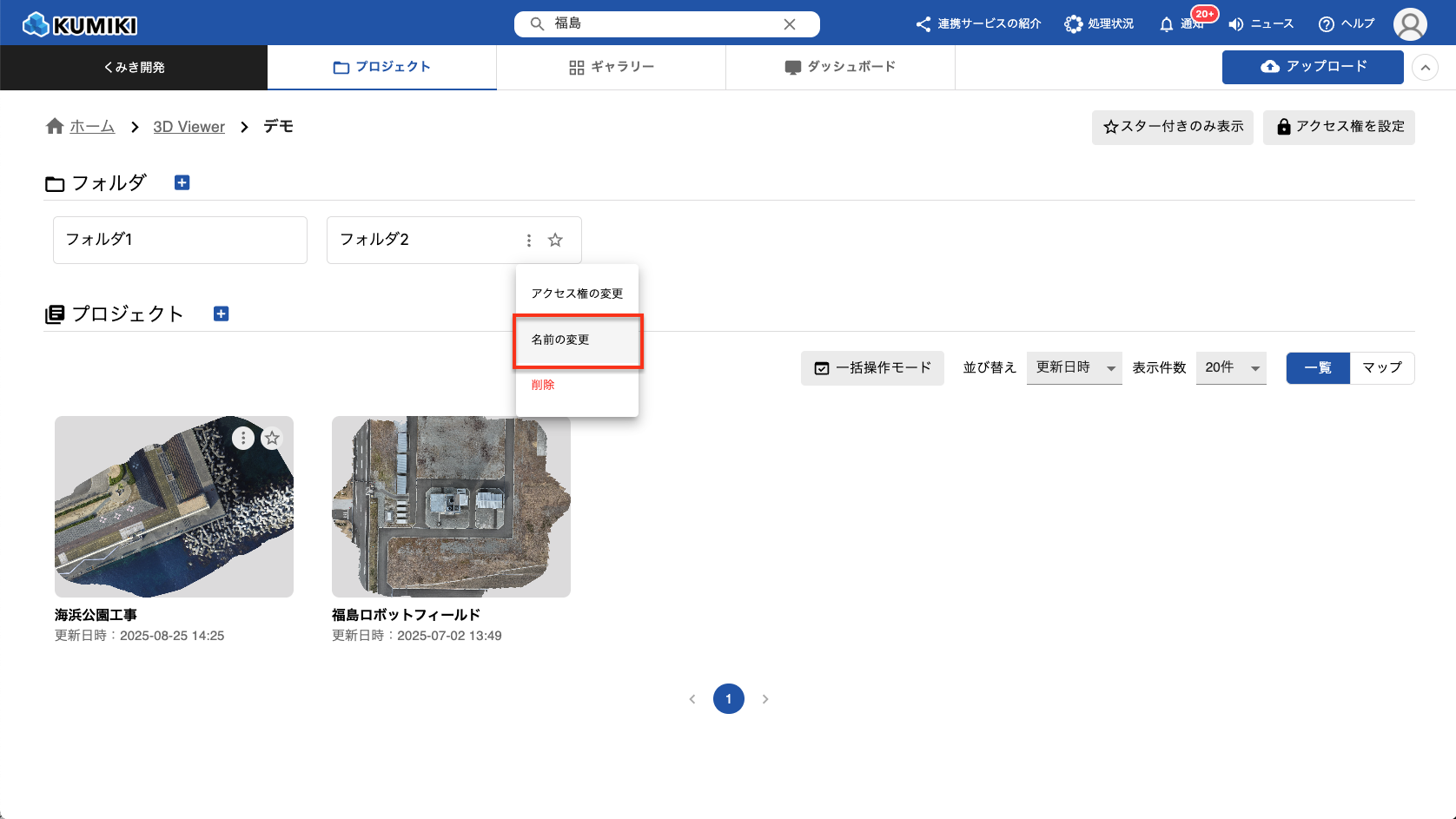Star the フォルダ2 folder
Image resolution: width=1456 pixels, height=819 pixels.
(555, 240)
